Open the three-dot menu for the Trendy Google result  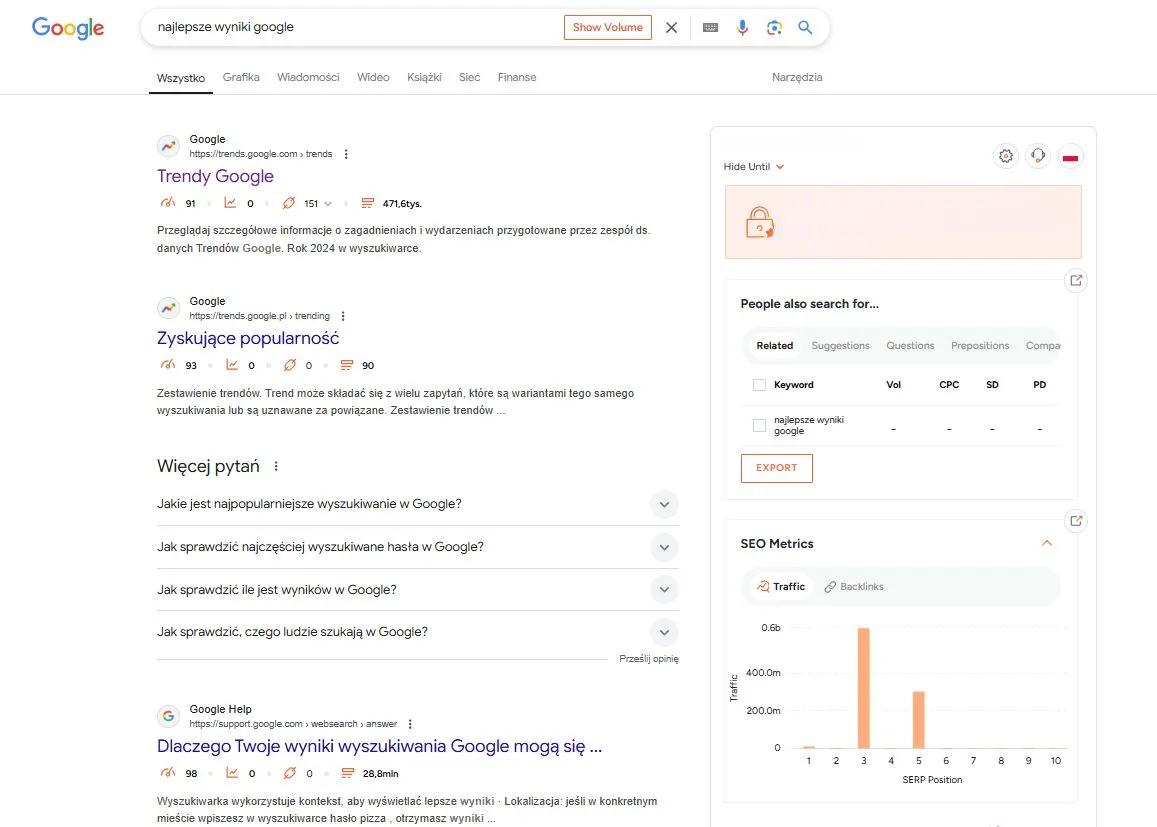[346, 154]
